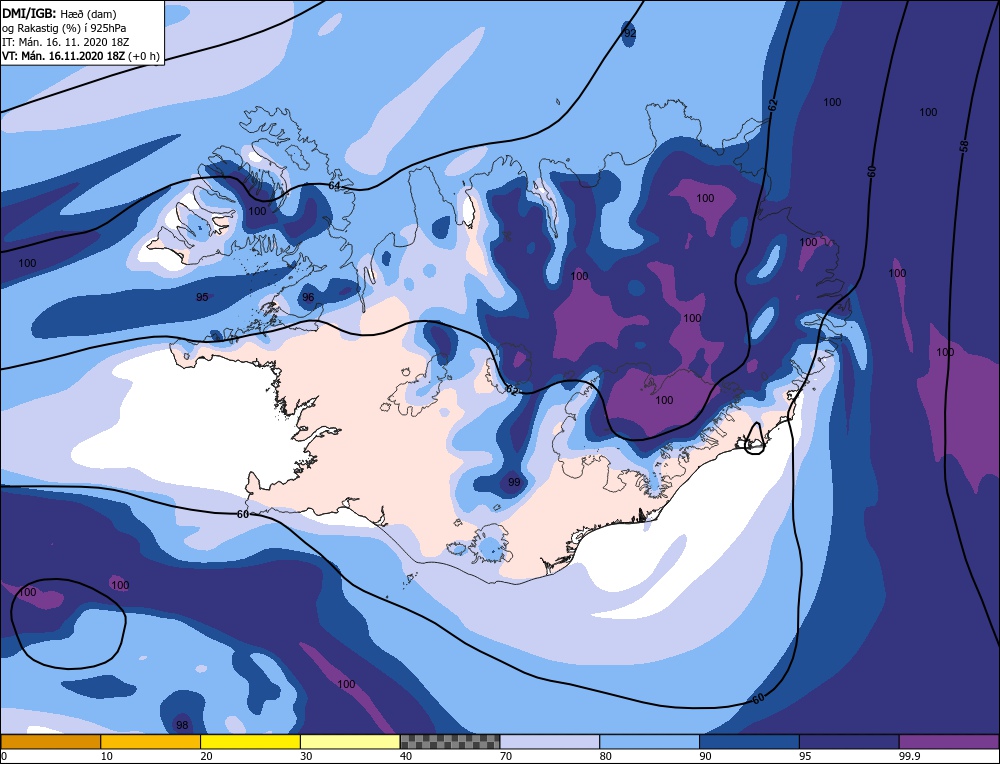Select the text 'og Rakastig (%) í 925hPa'

tap(64, 28)
